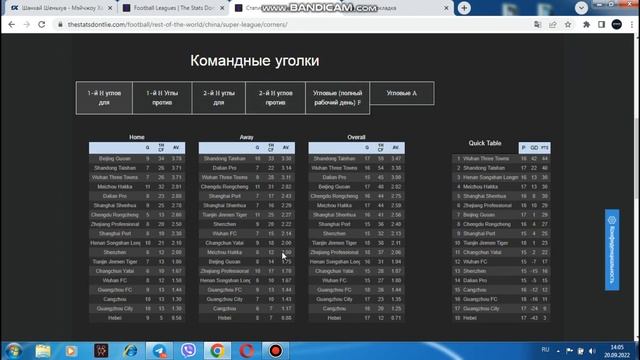Open Internet Explorer from the taskbar
The height and width of the screenshot is (360, 640).
point(131,351)
